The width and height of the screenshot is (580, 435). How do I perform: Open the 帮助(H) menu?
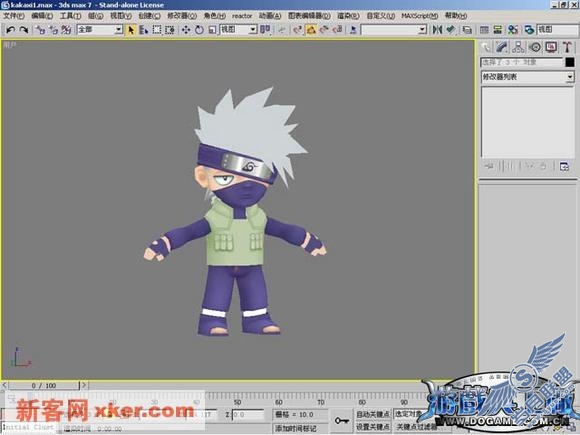(x=456, y=16)
